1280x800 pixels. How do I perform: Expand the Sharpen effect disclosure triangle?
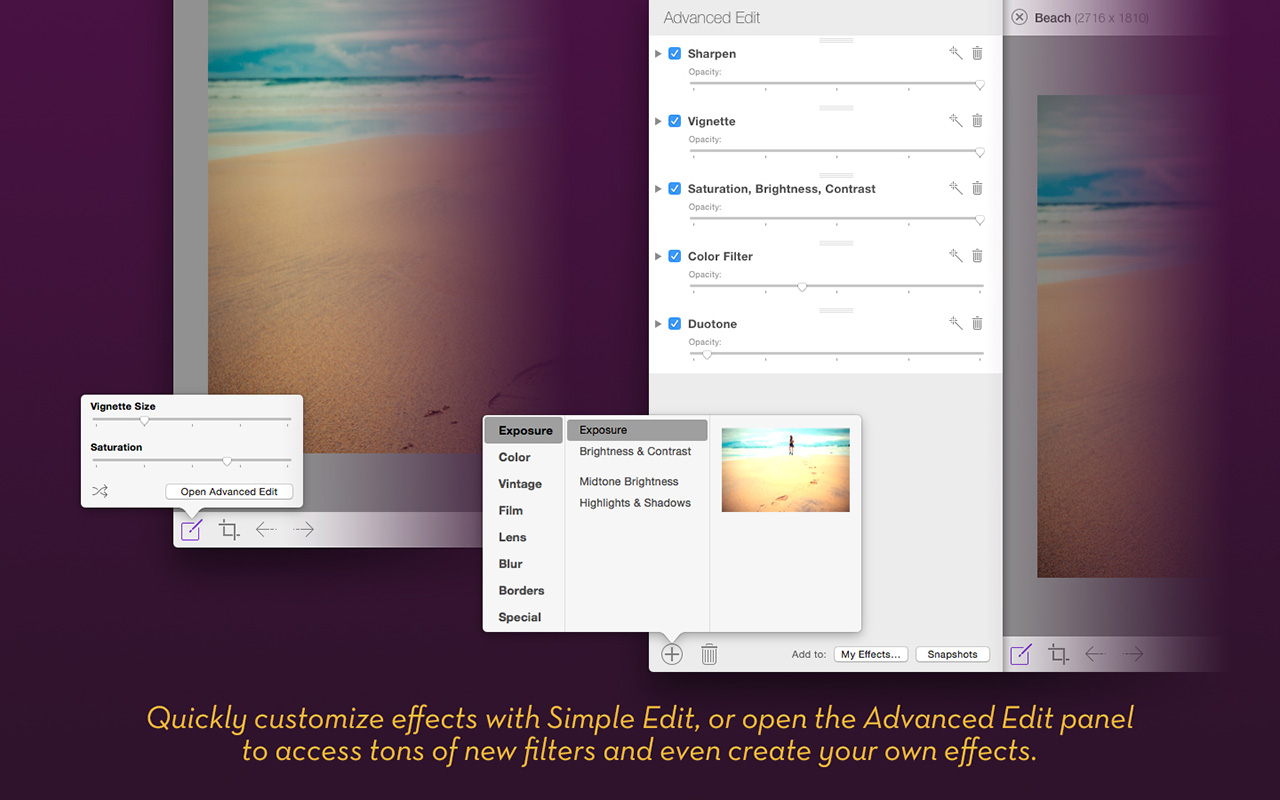click(658, 54)
